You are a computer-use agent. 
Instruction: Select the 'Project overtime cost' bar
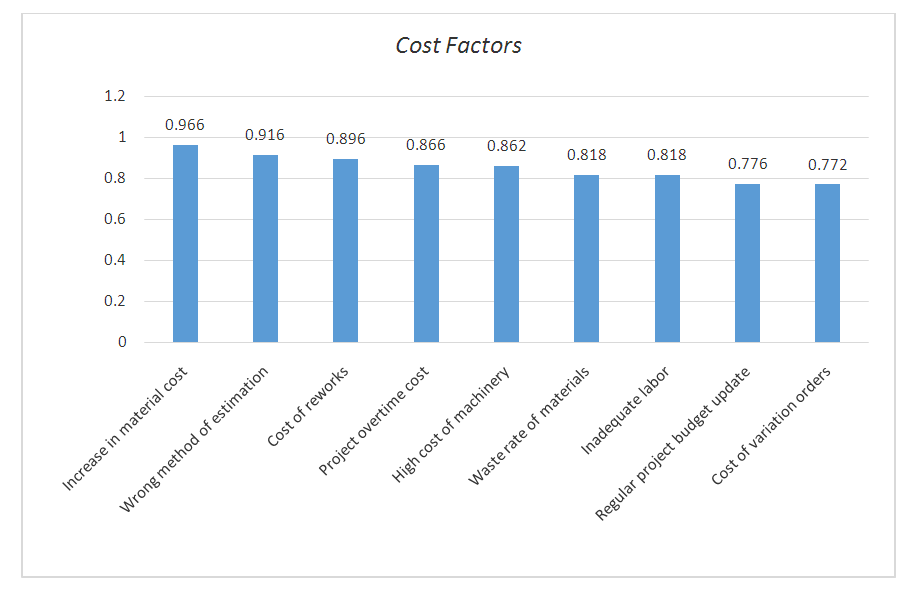[x=426, y=254]
